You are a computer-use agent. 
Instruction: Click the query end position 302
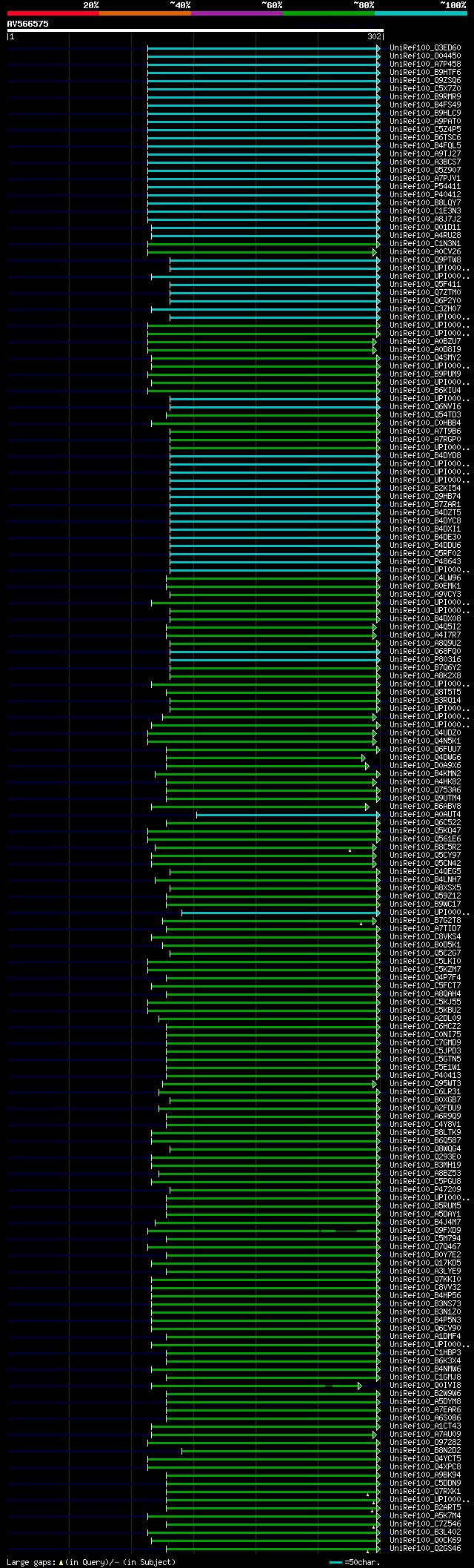pyautogui.click(x=374, y=36)
